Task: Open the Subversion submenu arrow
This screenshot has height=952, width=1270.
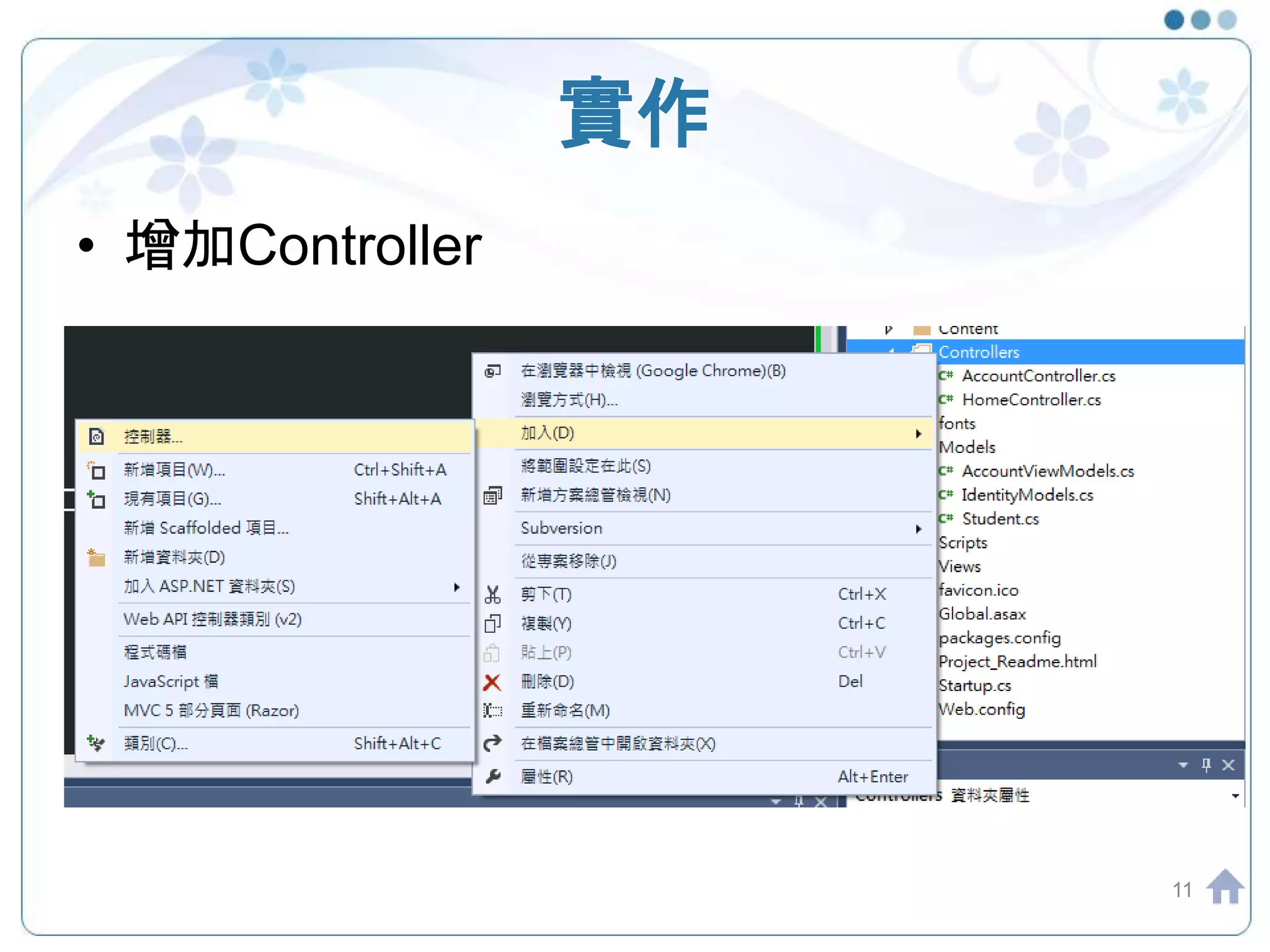Action: [x=918, y=529]
